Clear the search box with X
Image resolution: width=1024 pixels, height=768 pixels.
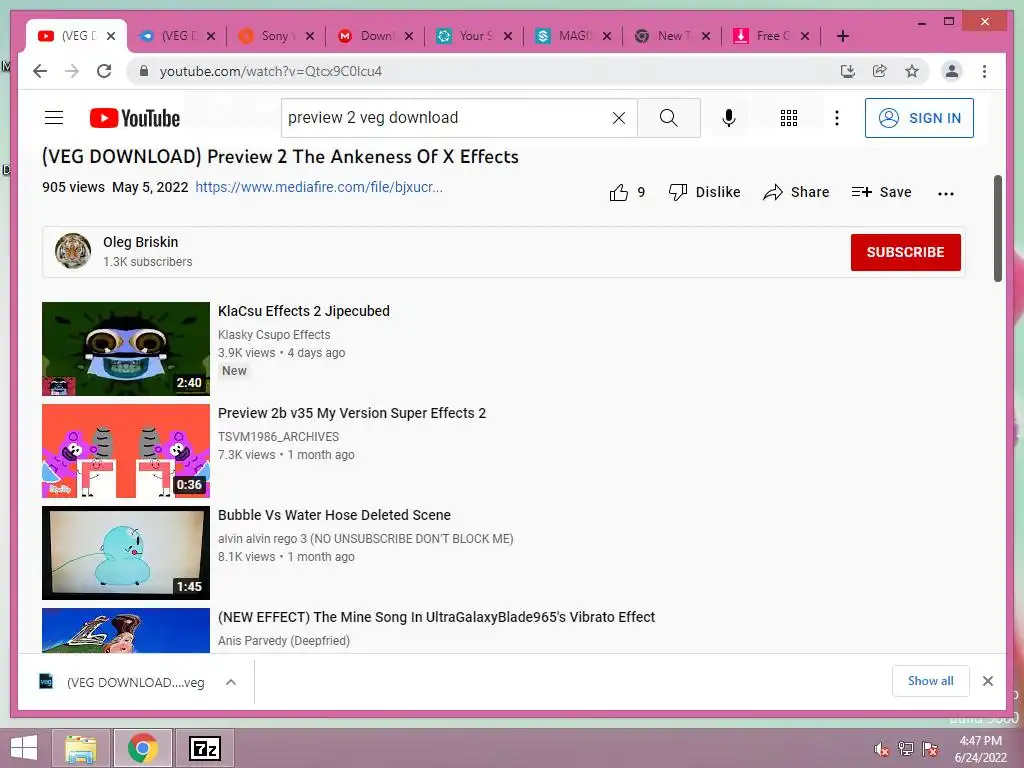(x=618, y=118)
